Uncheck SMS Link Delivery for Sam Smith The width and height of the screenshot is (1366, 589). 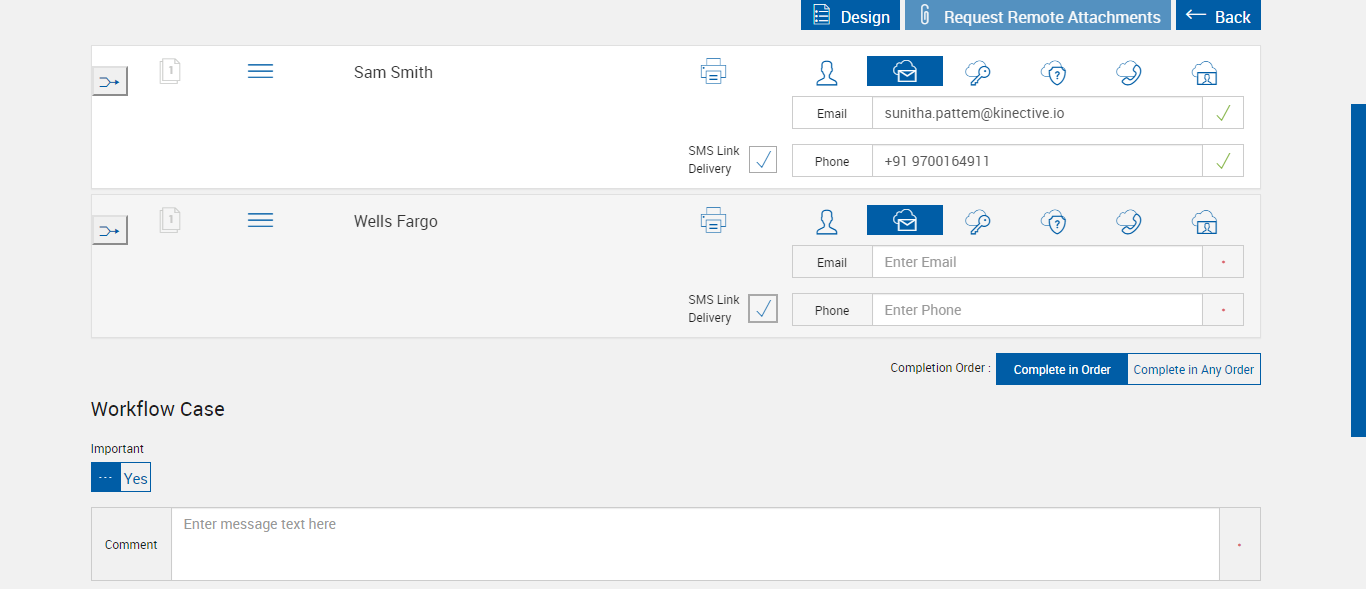tap(763, 160)
